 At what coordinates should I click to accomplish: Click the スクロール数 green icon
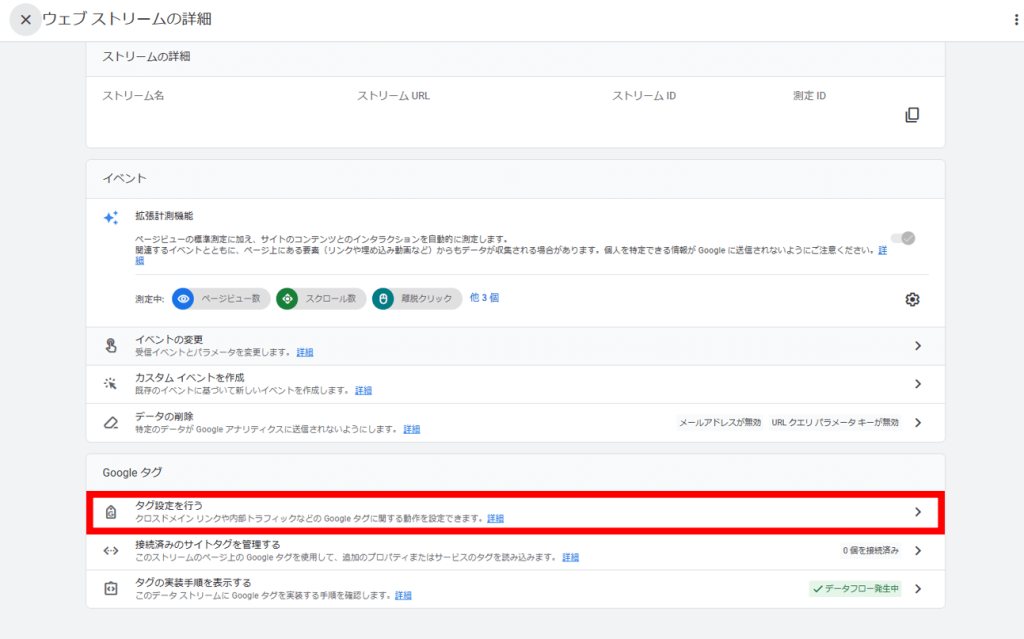(x=287, y=299)
